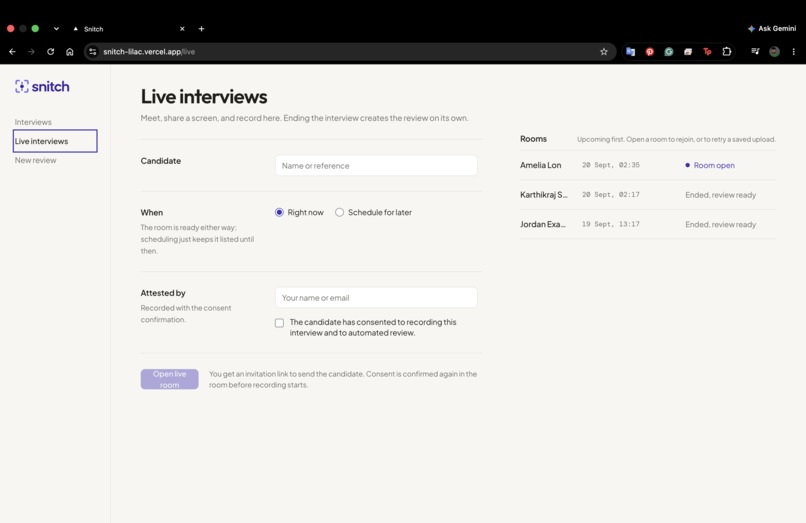View site information icon in address bar

[93, 51]
